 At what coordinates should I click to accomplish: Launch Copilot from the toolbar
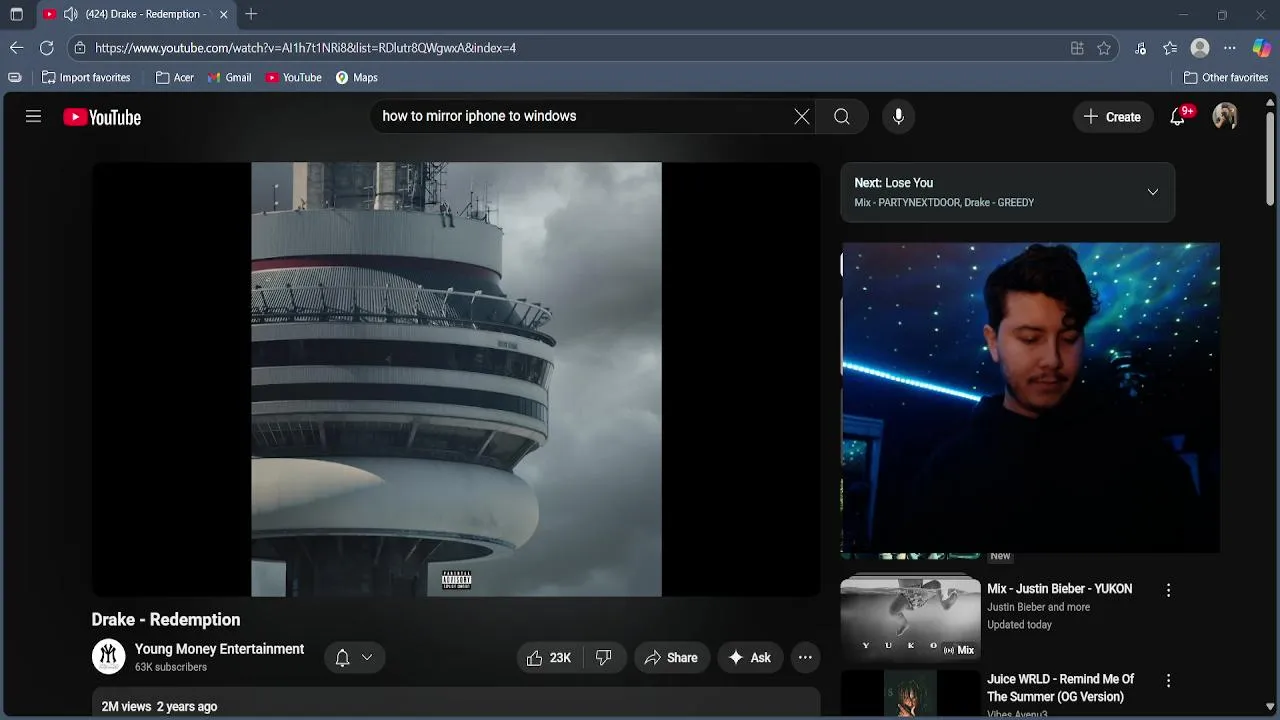point(1261,48)
